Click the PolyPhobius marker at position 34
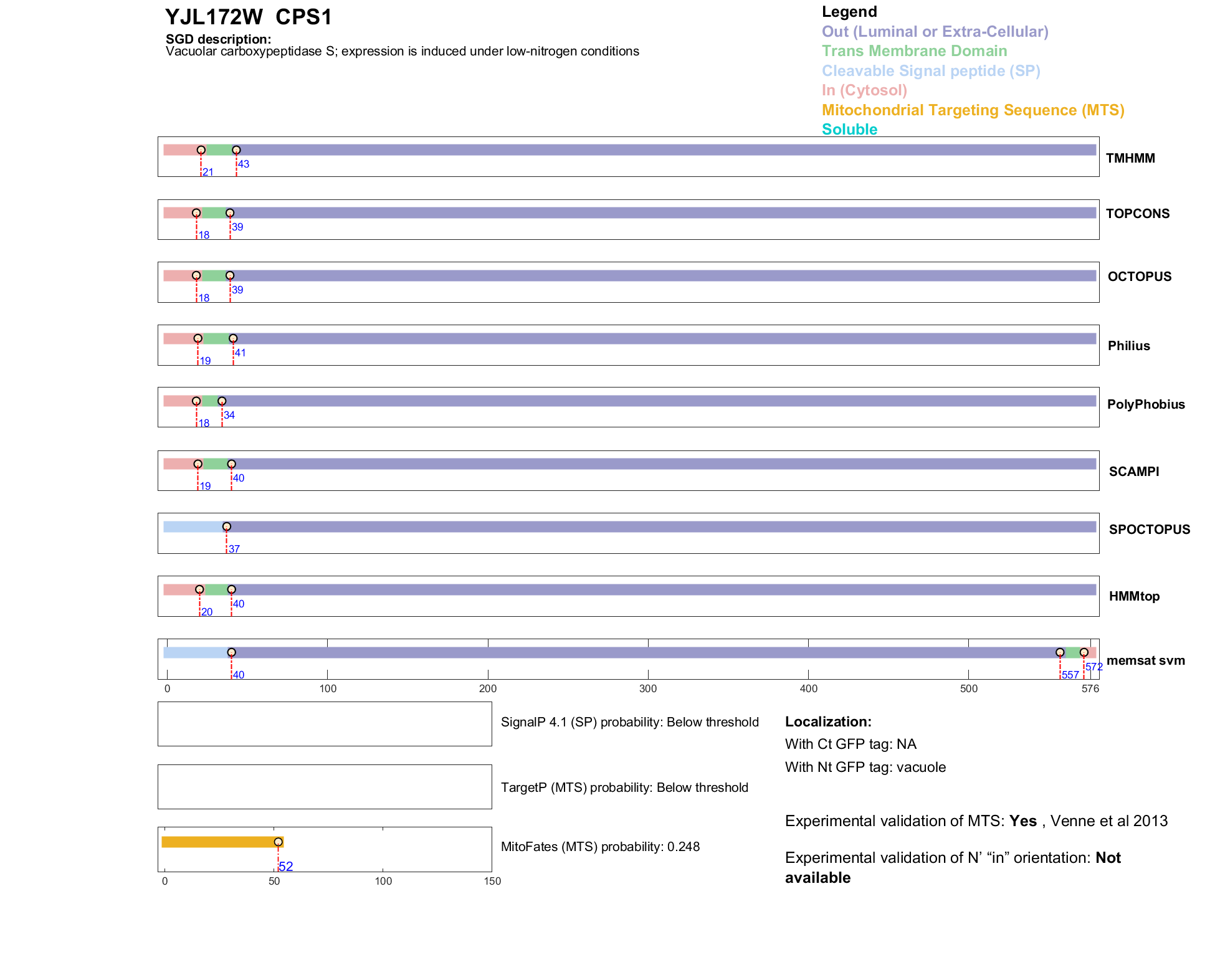This screenshot has width=1215, height=980. (222, 401)
